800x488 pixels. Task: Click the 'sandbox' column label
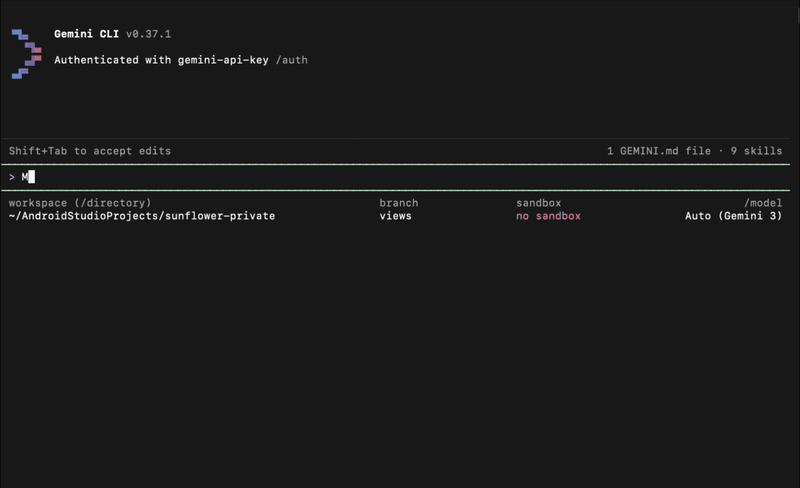[538, 203]
